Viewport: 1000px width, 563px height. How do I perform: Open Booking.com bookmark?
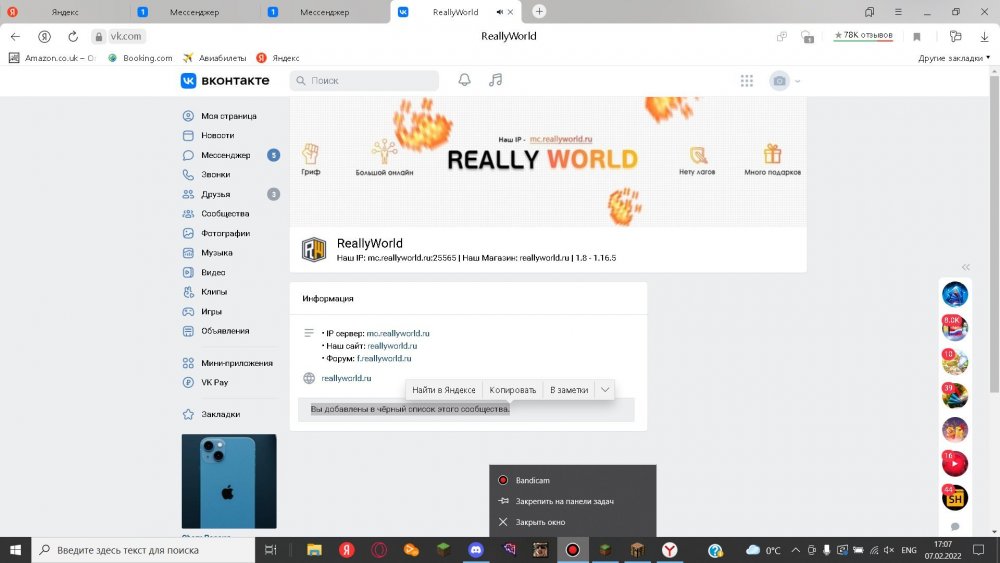point(140,58)
